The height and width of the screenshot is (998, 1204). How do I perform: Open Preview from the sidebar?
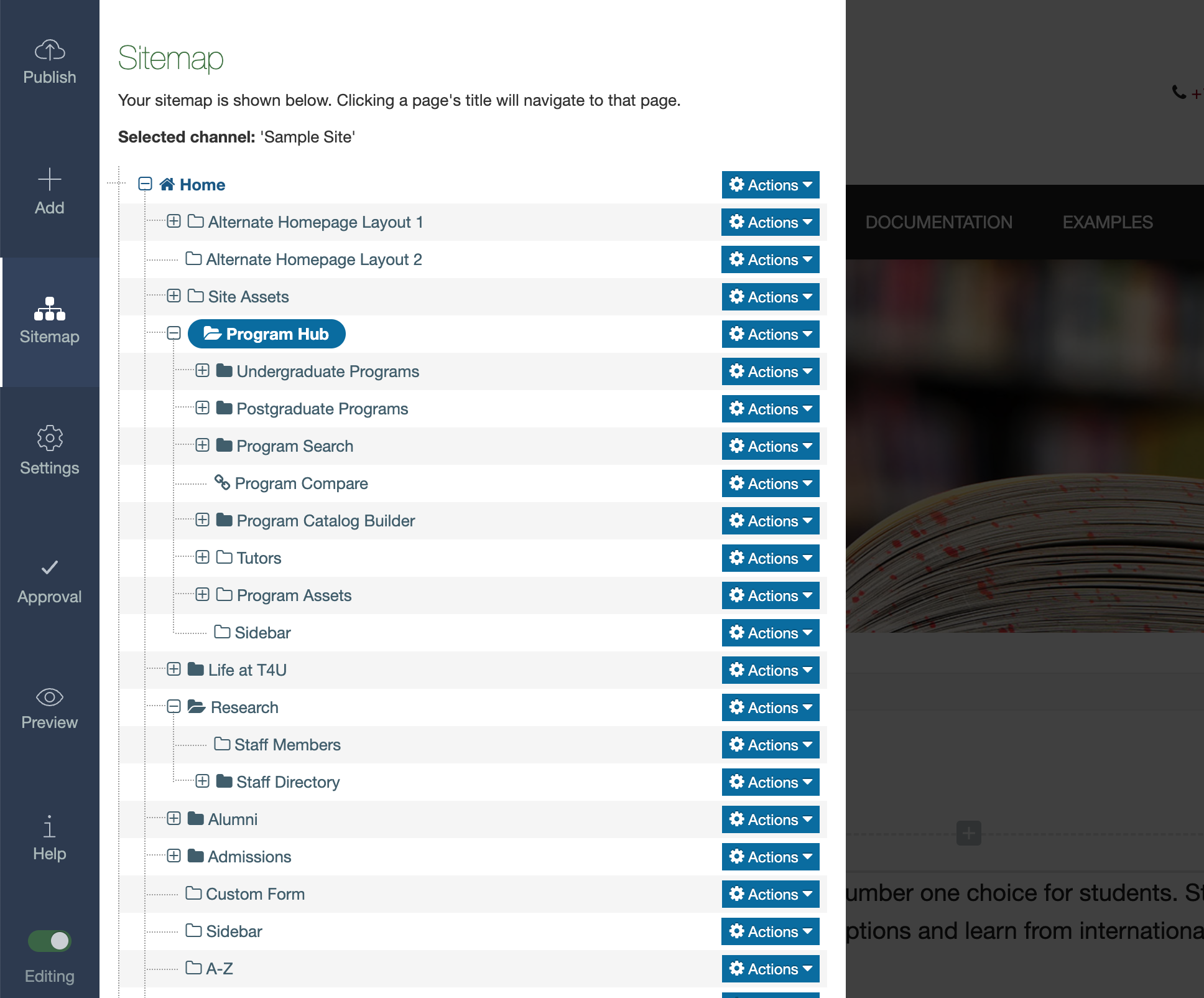pyautogui.click(x=50, y=697)
